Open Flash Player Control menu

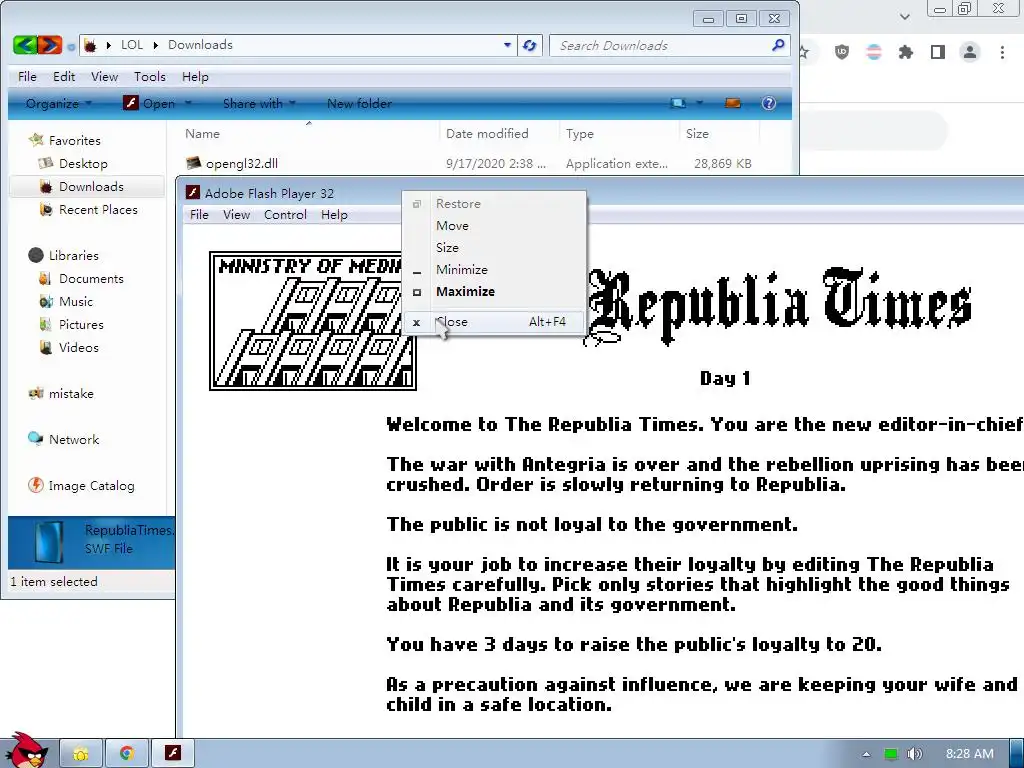point(285,214)
